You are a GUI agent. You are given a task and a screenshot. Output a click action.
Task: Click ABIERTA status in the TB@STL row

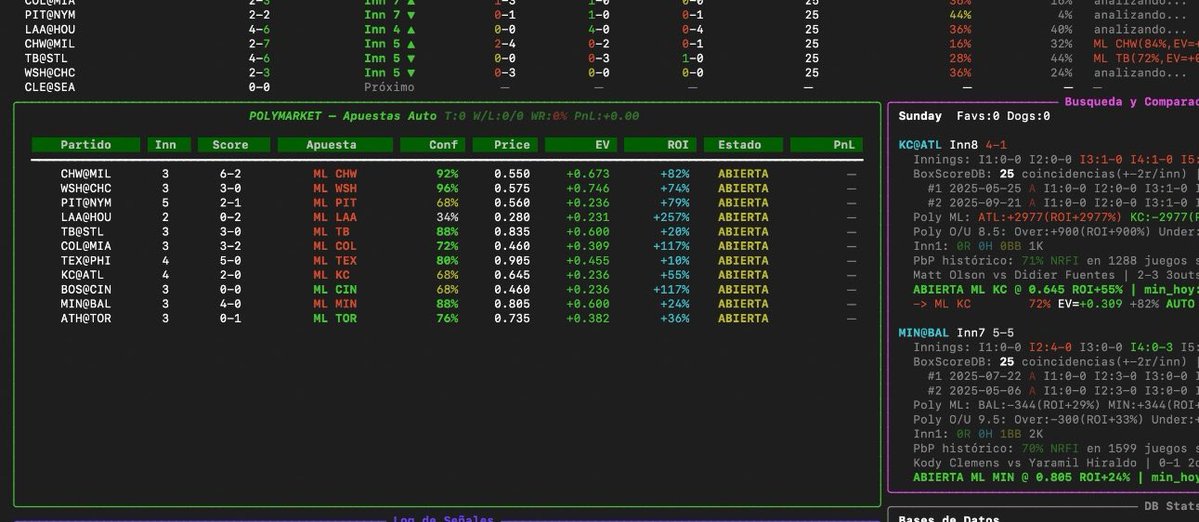743,232
